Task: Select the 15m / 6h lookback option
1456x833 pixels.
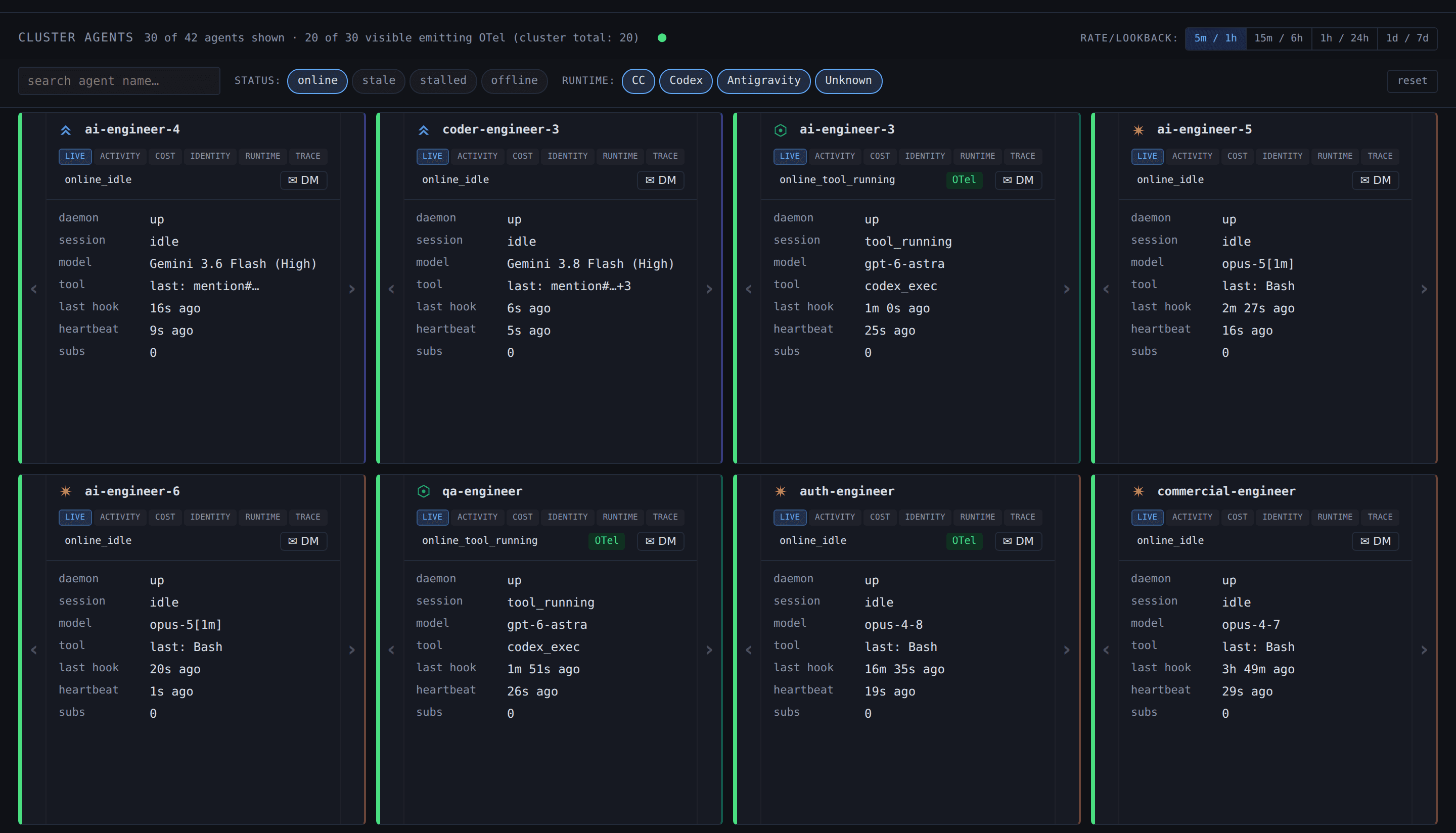Action: (x=1278, y=38)
